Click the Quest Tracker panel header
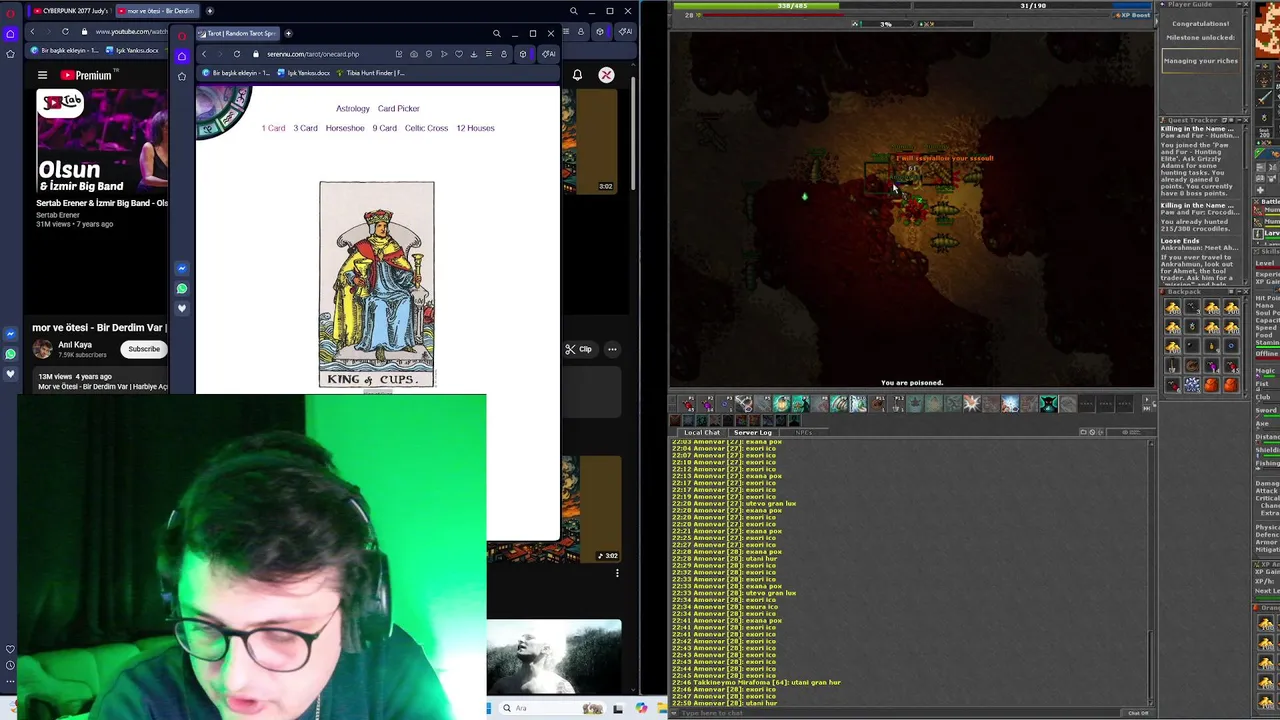 [1204, 120]
